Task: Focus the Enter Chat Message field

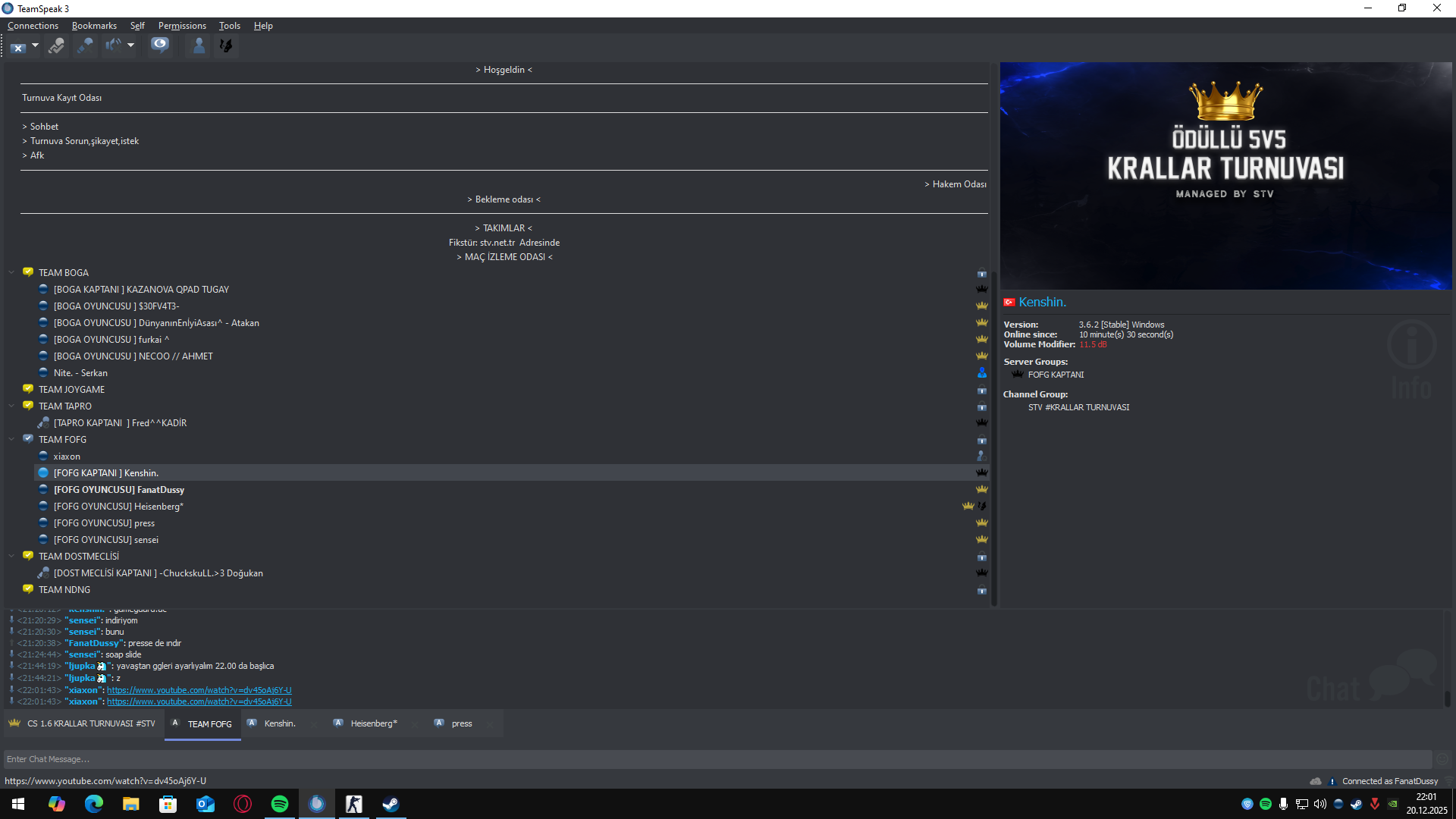Action: tap(717, 759)
